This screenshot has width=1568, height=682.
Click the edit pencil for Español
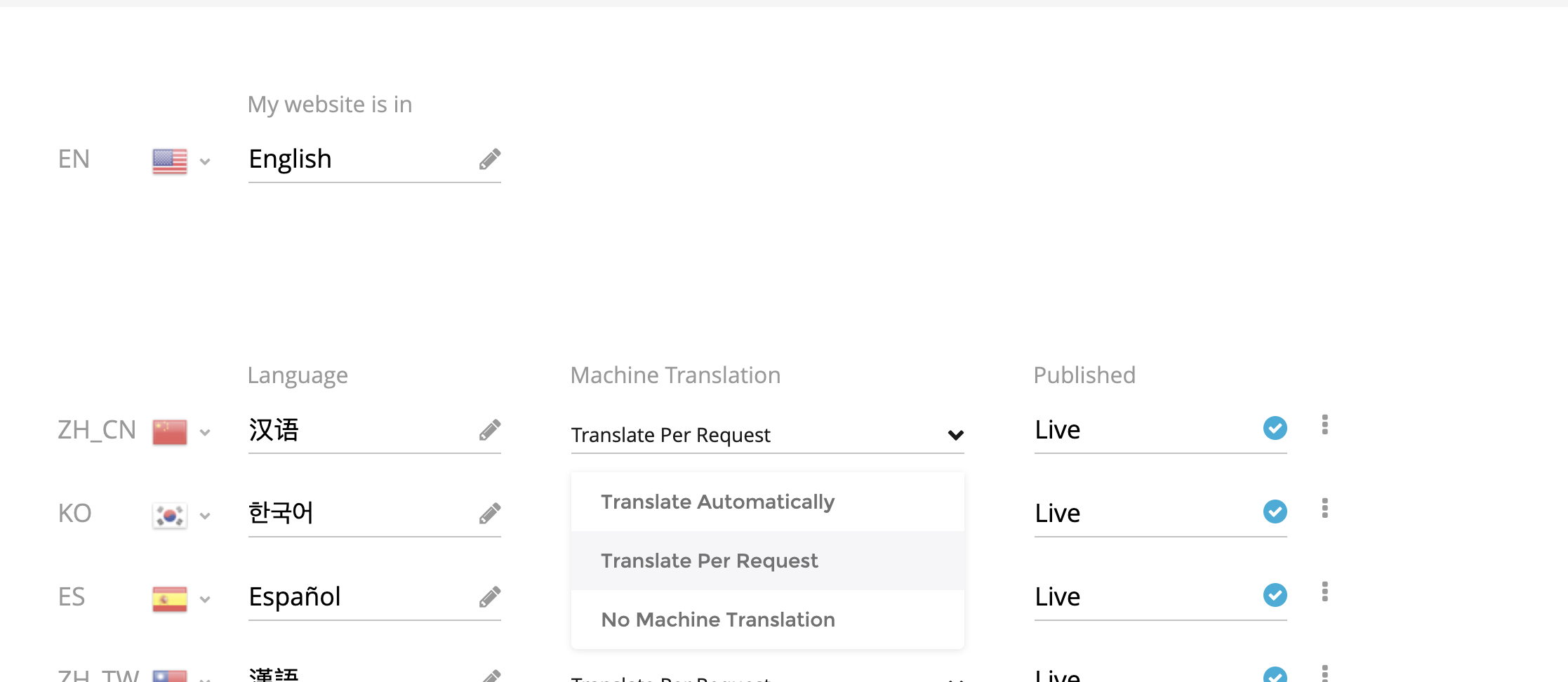point(489,597)
